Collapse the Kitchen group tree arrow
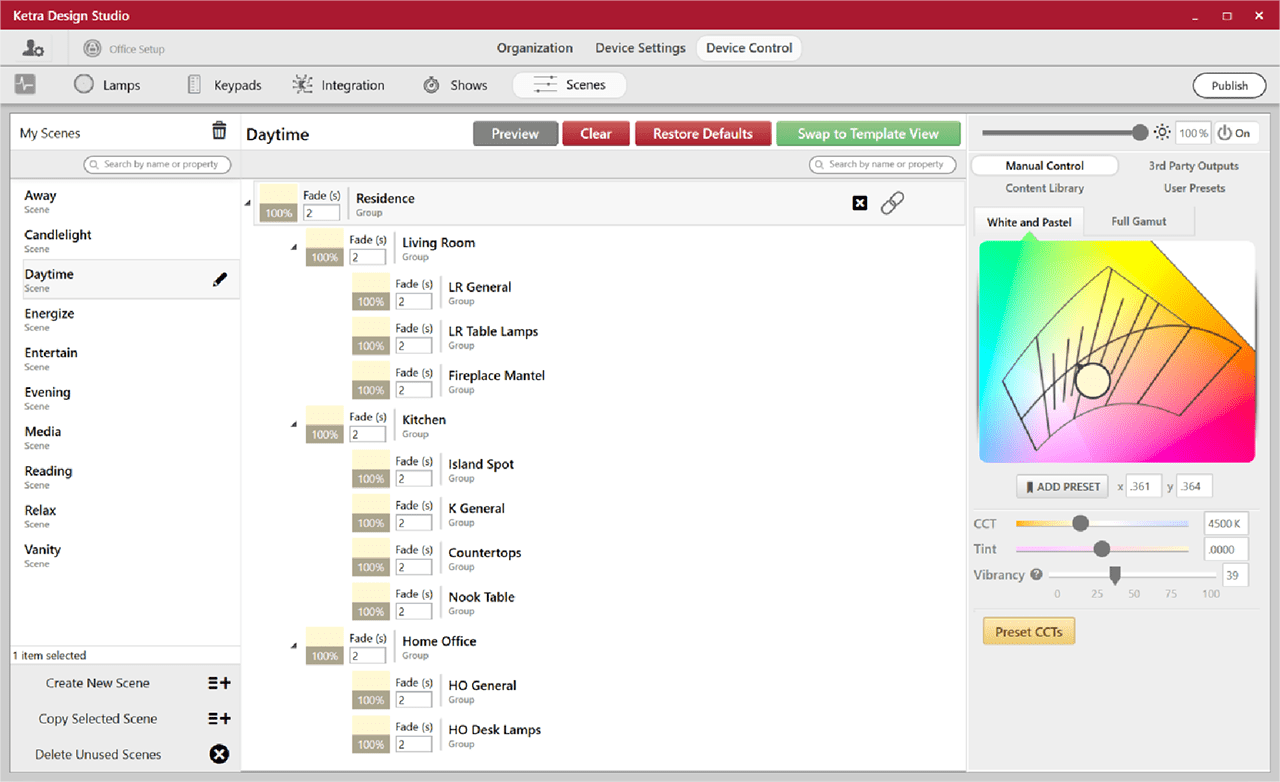 click(x=294, y=424)
